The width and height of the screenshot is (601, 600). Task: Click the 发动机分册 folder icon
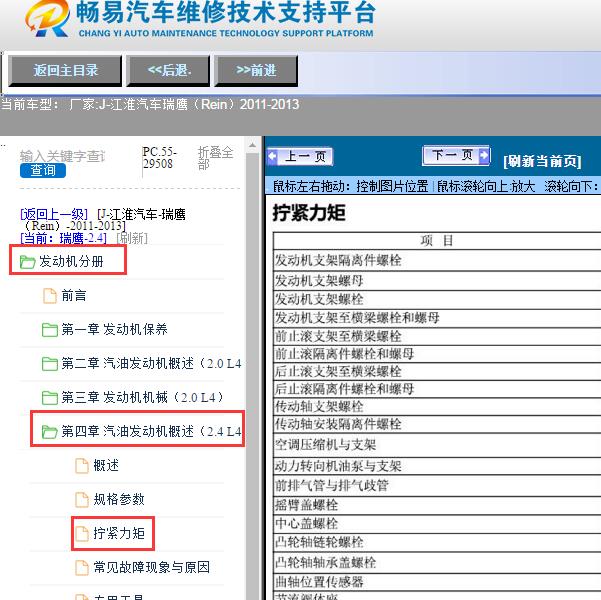pyautogui.click(x=28, y=262)
